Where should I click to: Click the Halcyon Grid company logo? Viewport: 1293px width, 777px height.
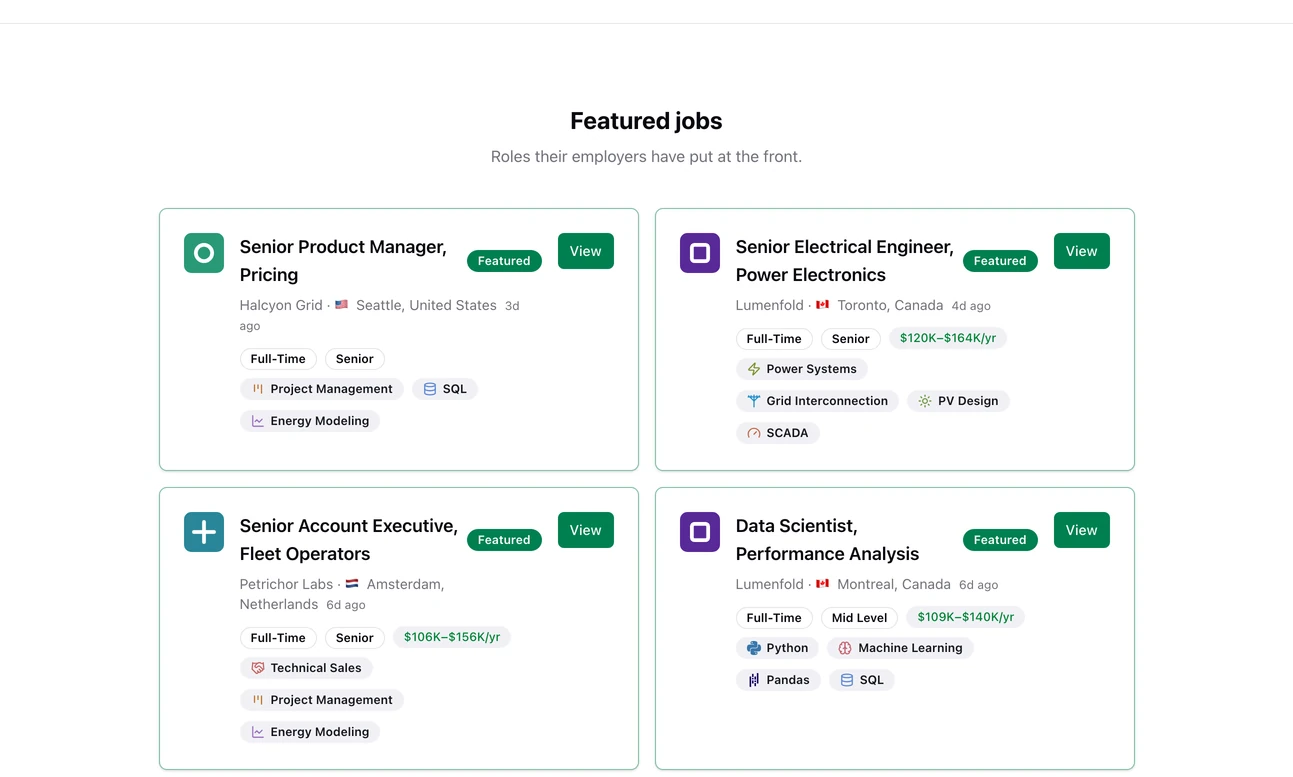[x=204, y=253]
